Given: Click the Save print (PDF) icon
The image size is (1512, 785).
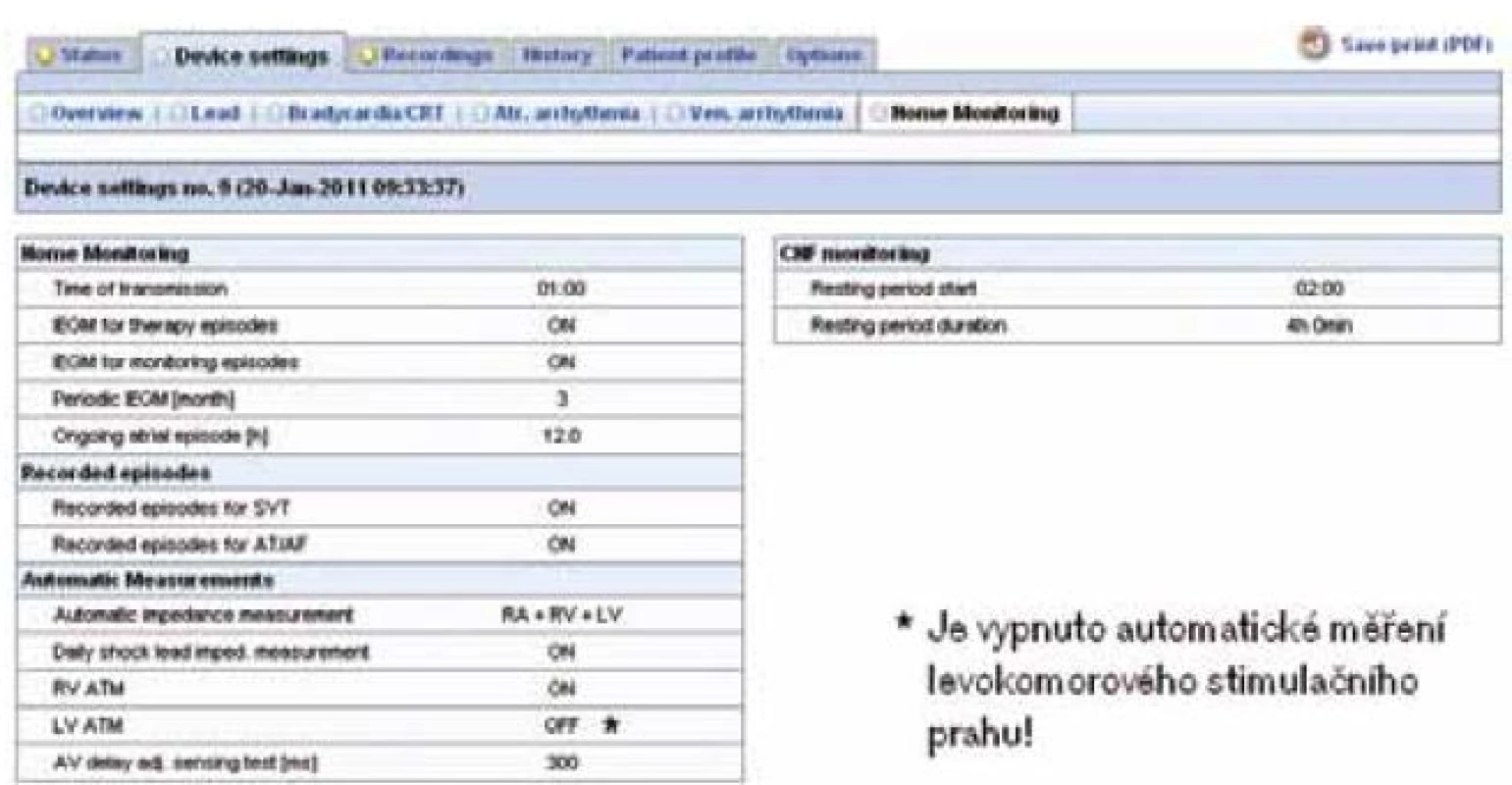Looking at the screenshot, I should click(x=1314, y=44).
